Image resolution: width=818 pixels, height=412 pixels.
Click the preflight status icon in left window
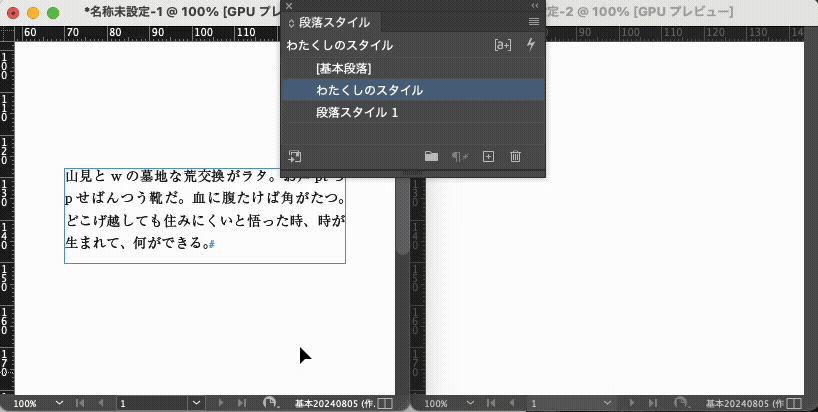tap(270, 403)
